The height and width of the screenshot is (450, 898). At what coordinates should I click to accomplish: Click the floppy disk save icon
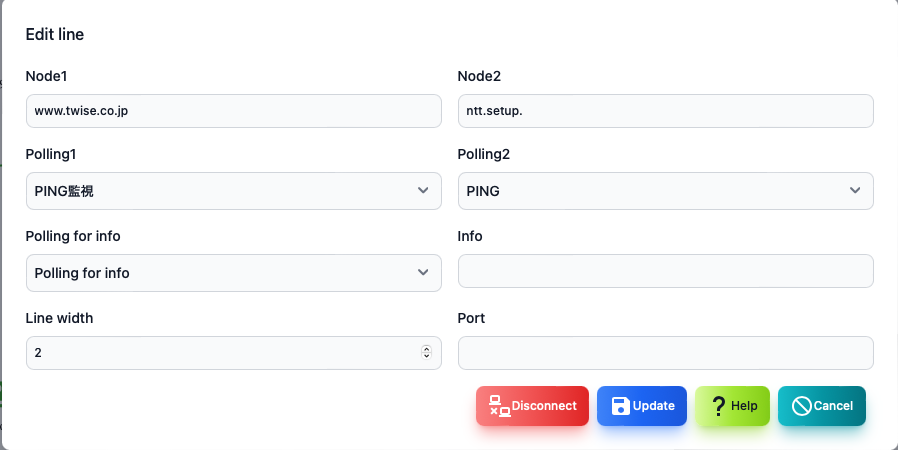(620, 406)
